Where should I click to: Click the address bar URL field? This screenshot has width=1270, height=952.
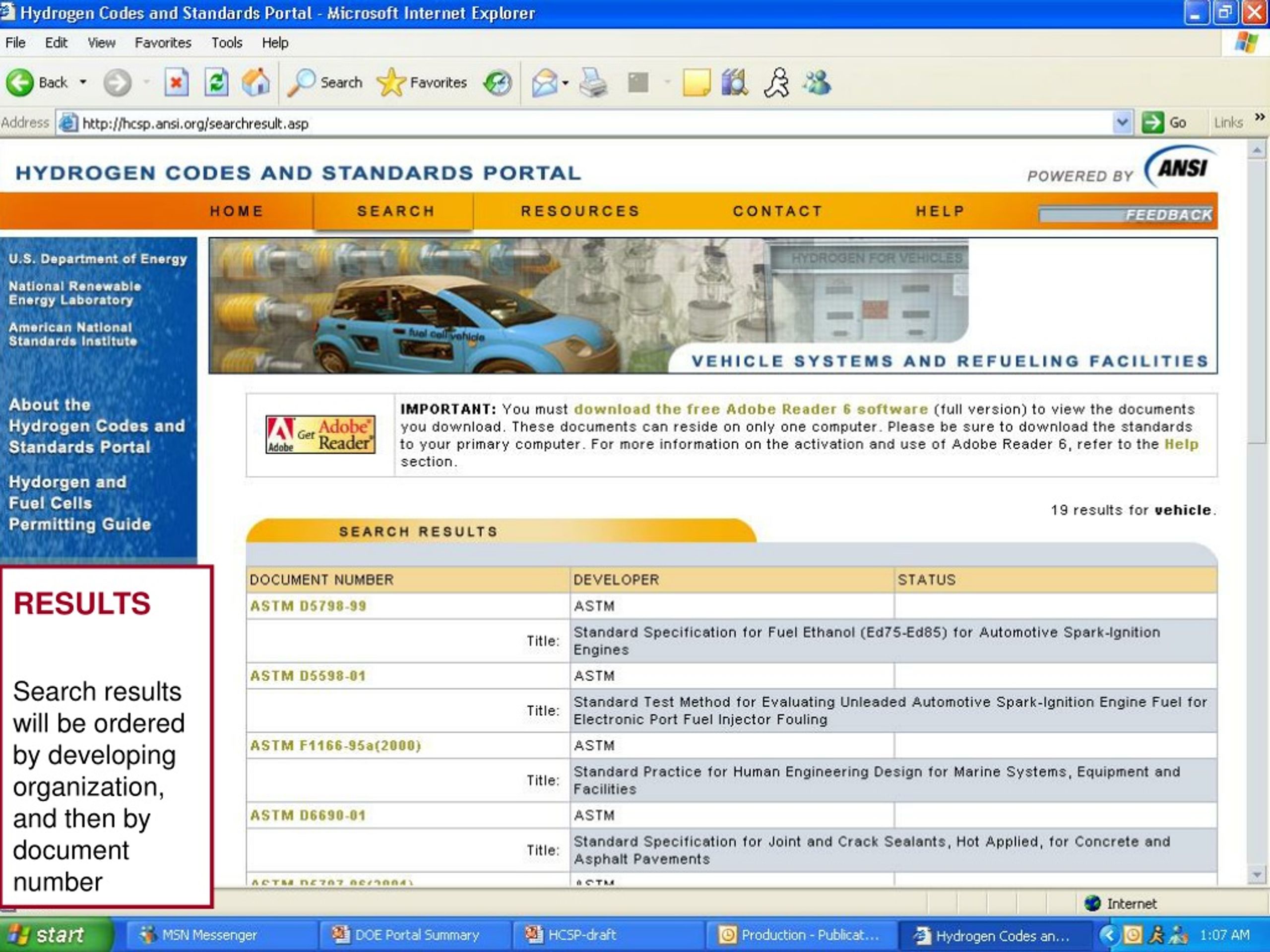tap(584, 123)
